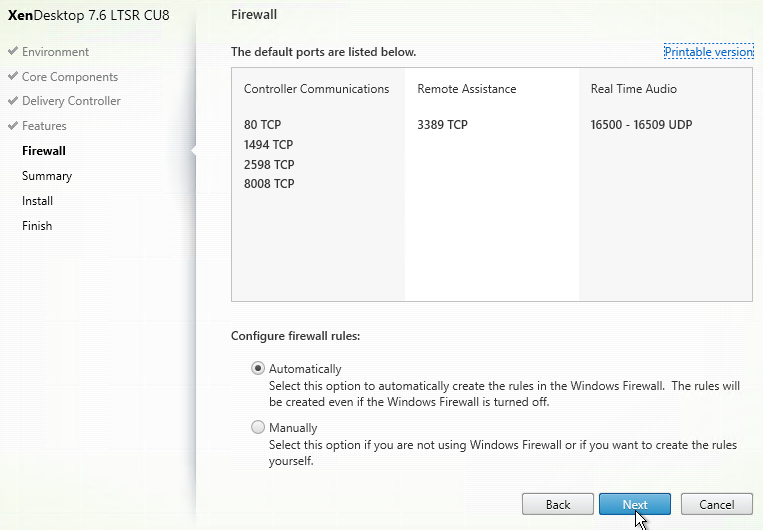Select the Finish step in sidebar

pos(37,225)
